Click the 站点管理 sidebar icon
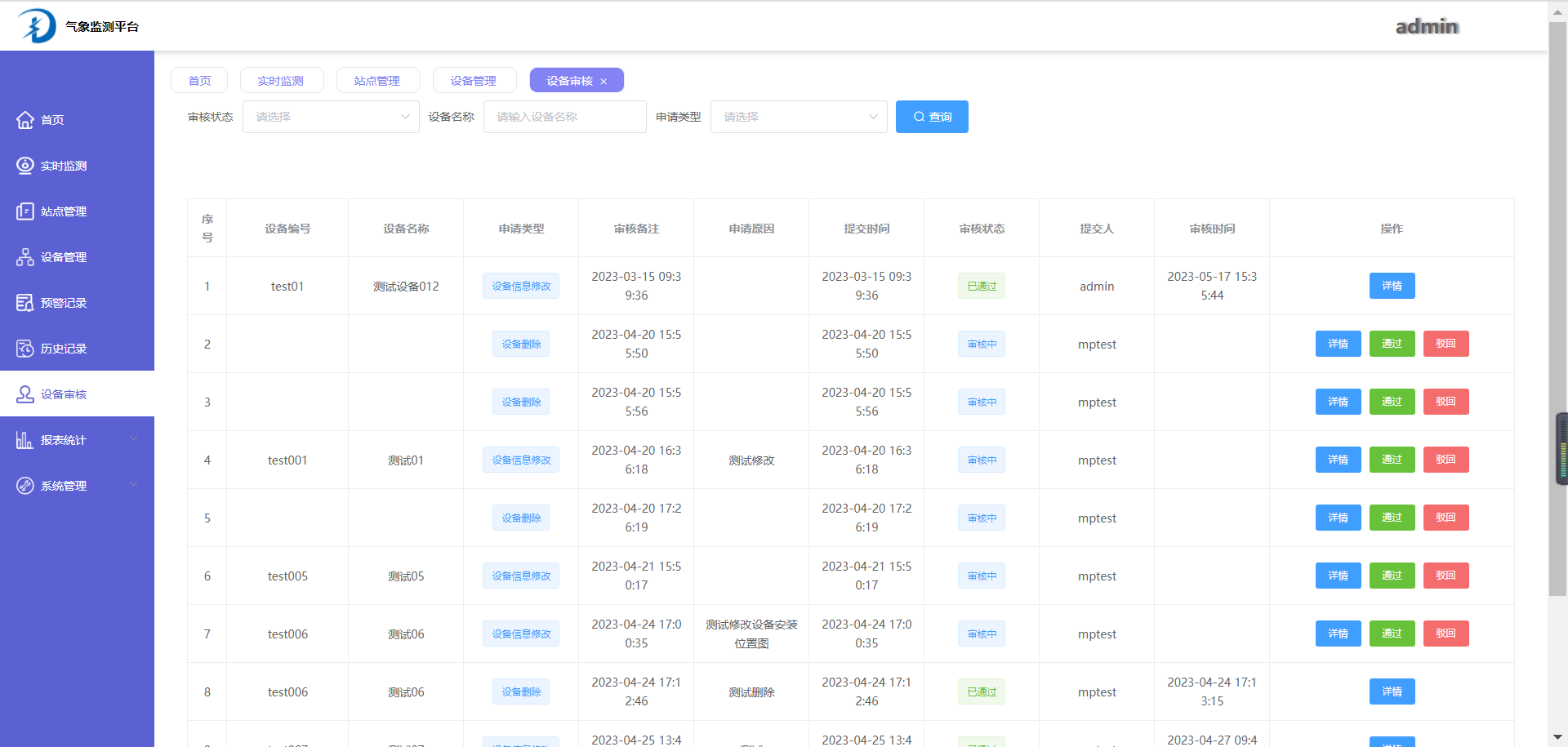Viewport: 1568px width, 747px height. pyautogui.click(x=25, y=211)
